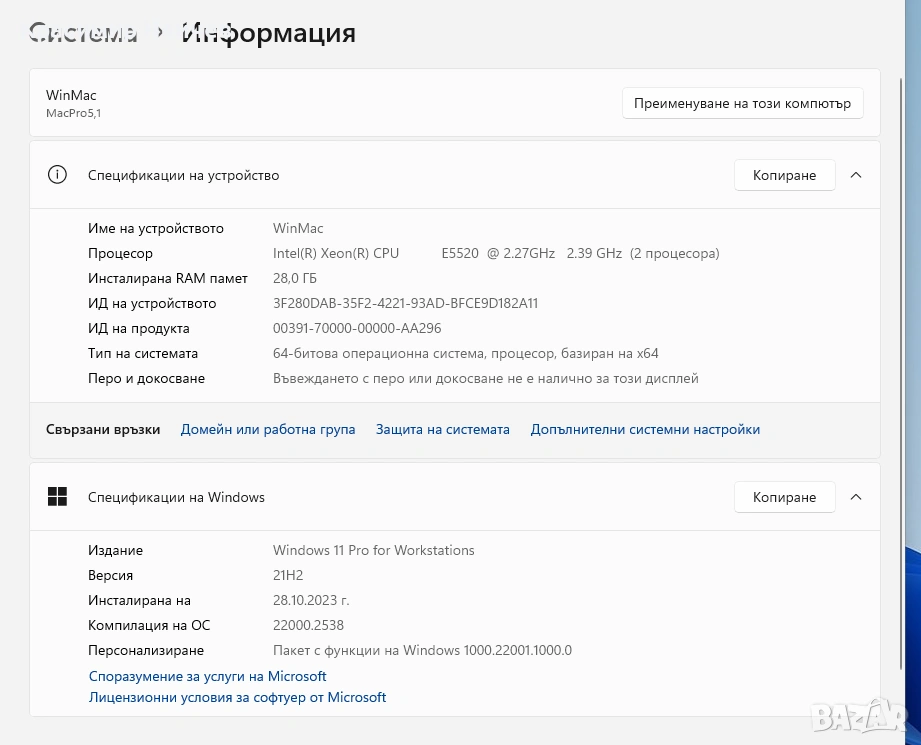Open Лицензионни условия за софтуер от Microsoft

(x=237, y=697)
